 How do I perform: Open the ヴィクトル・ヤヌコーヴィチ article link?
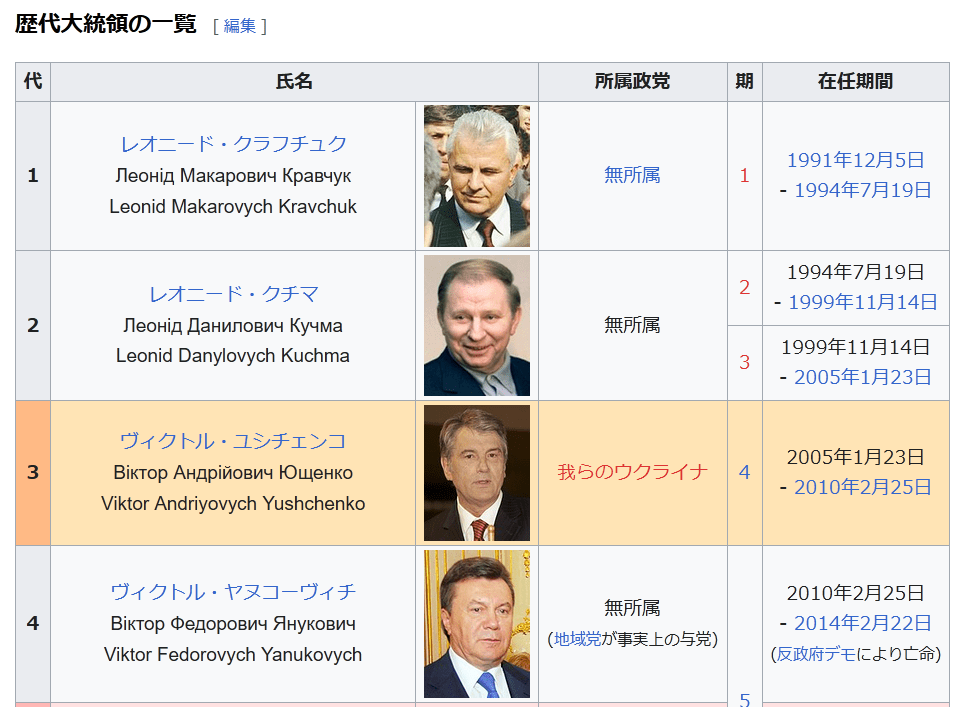click(233, 592)
